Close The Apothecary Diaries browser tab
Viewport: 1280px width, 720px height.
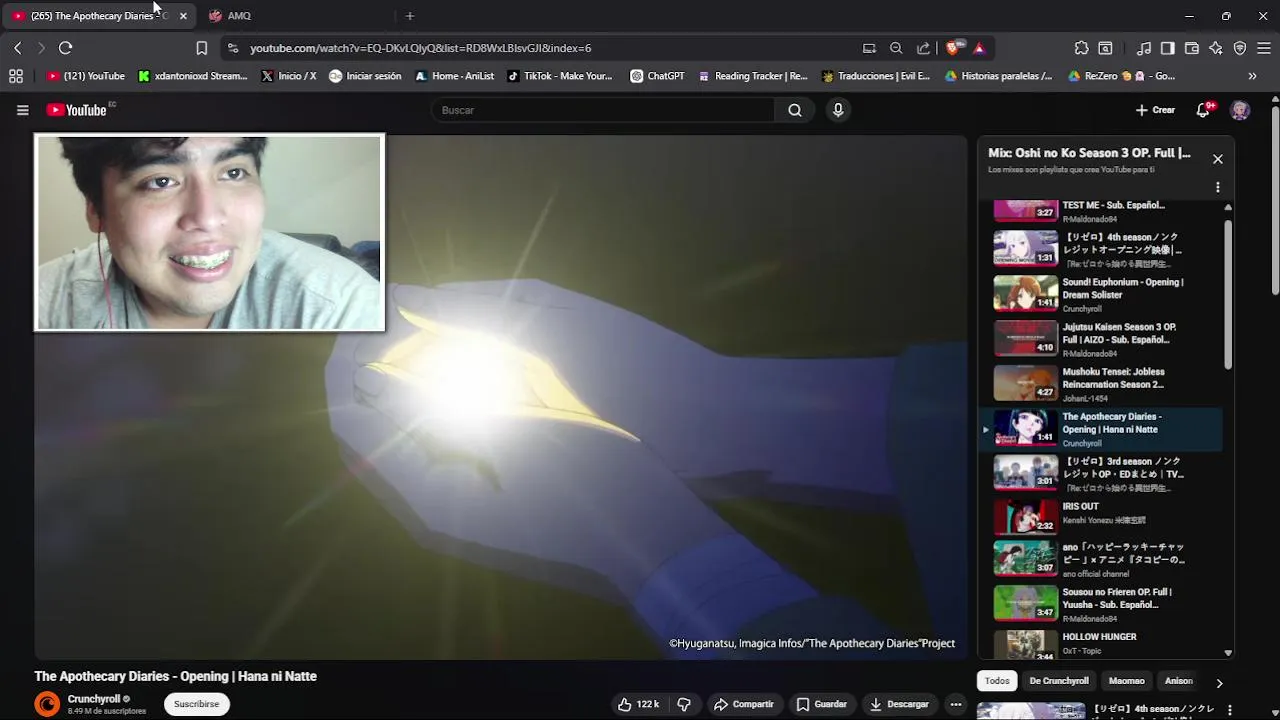tap(183, 16)
